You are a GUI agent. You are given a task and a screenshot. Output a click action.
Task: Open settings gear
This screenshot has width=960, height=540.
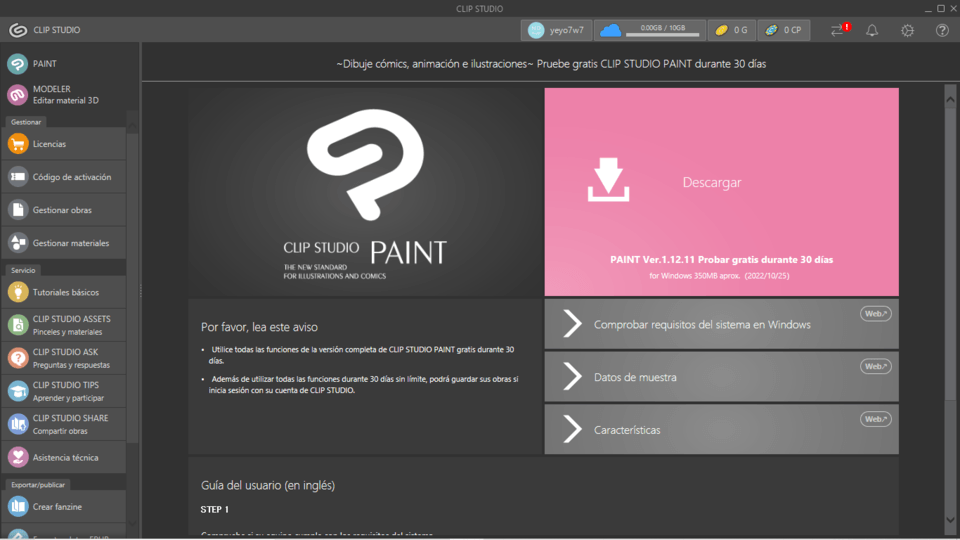pyautogui.click(x=907, y=30)
